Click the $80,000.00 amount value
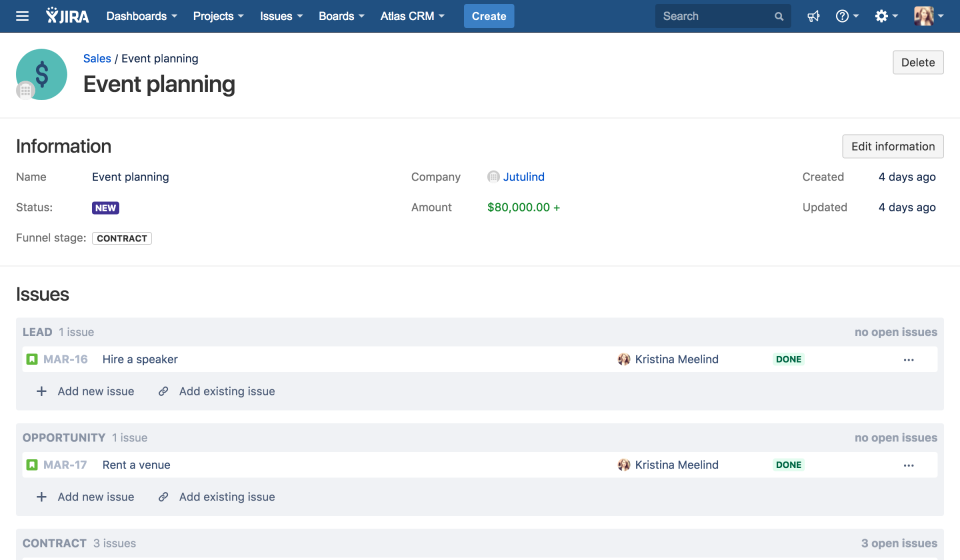 tap(519, 207)
